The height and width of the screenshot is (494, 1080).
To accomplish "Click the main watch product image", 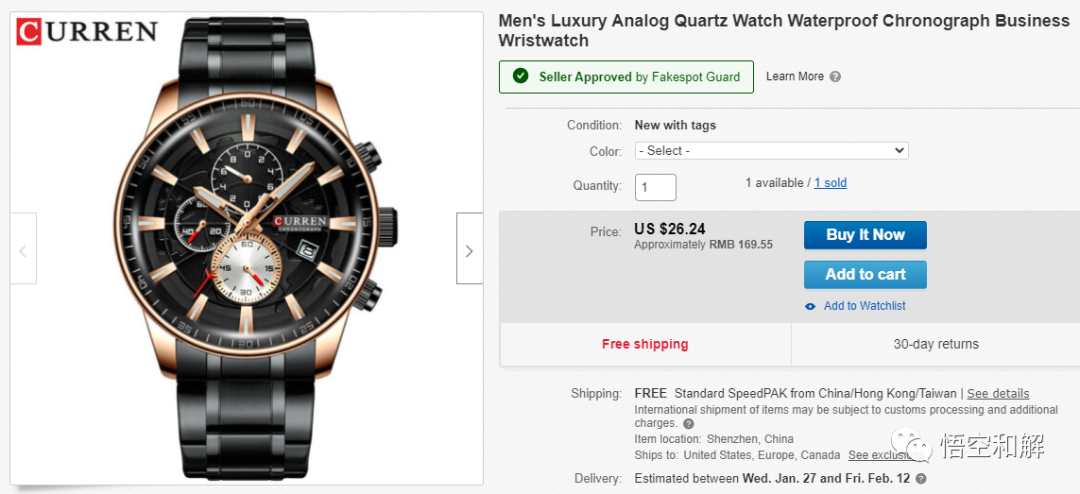I will 245,250.
